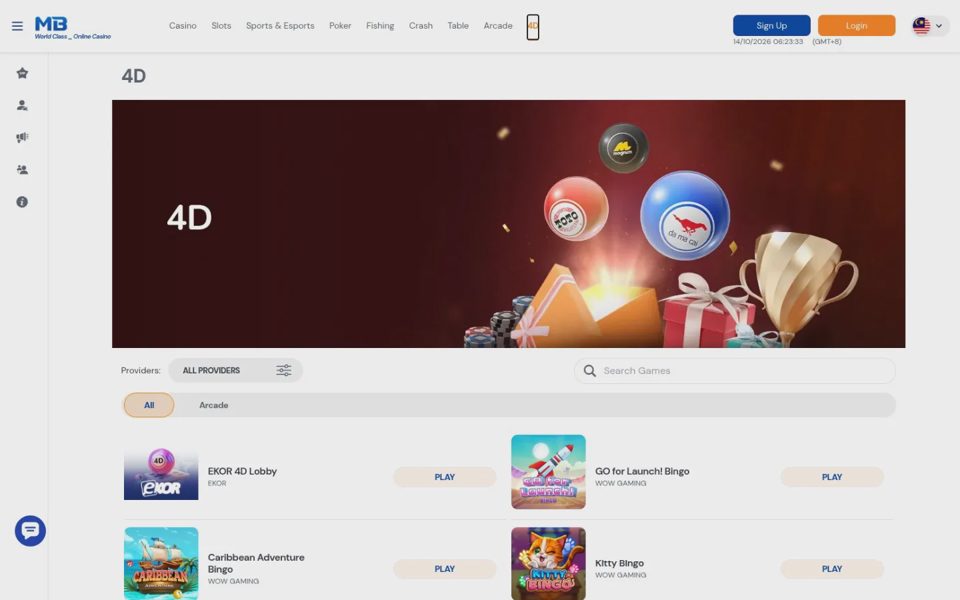Select the All filter tab
Image resolution: width=960 pixels, height=600 pixels.
point(149,405)
